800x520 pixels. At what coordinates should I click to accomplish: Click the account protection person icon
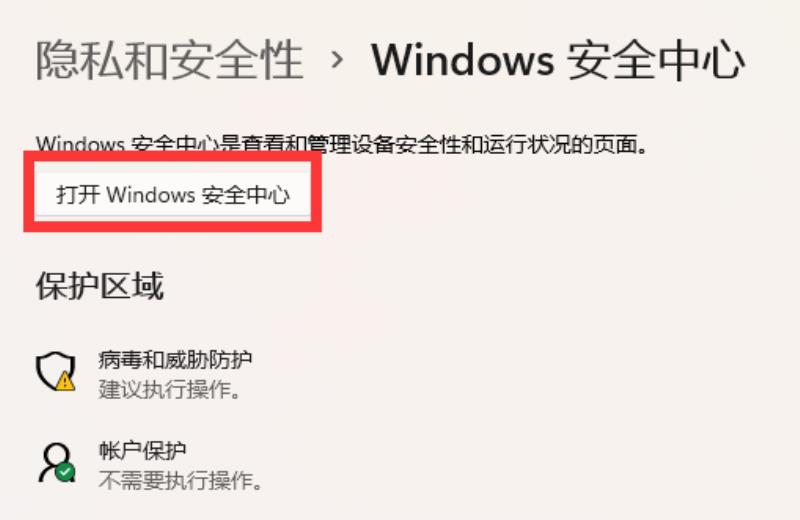(56, 462)
